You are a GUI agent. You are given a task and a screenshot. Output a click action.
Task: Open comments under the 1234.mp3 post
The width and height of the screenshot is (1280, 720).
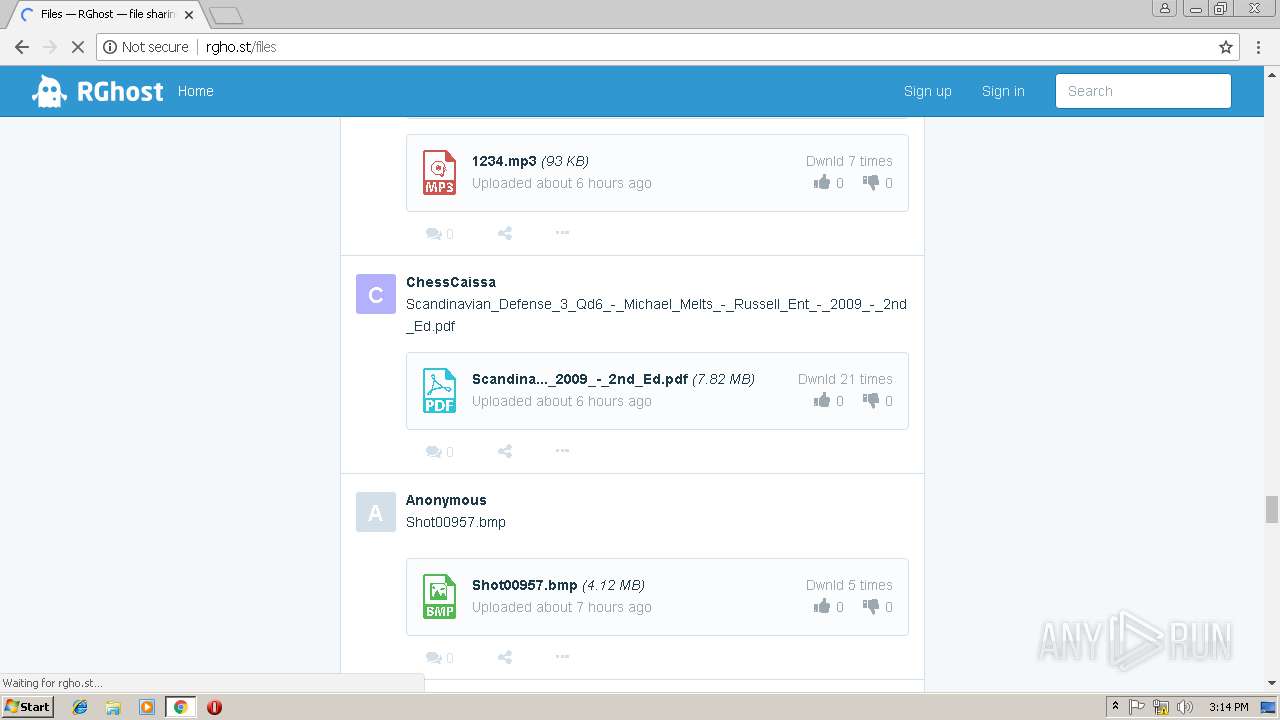[439, 233]
